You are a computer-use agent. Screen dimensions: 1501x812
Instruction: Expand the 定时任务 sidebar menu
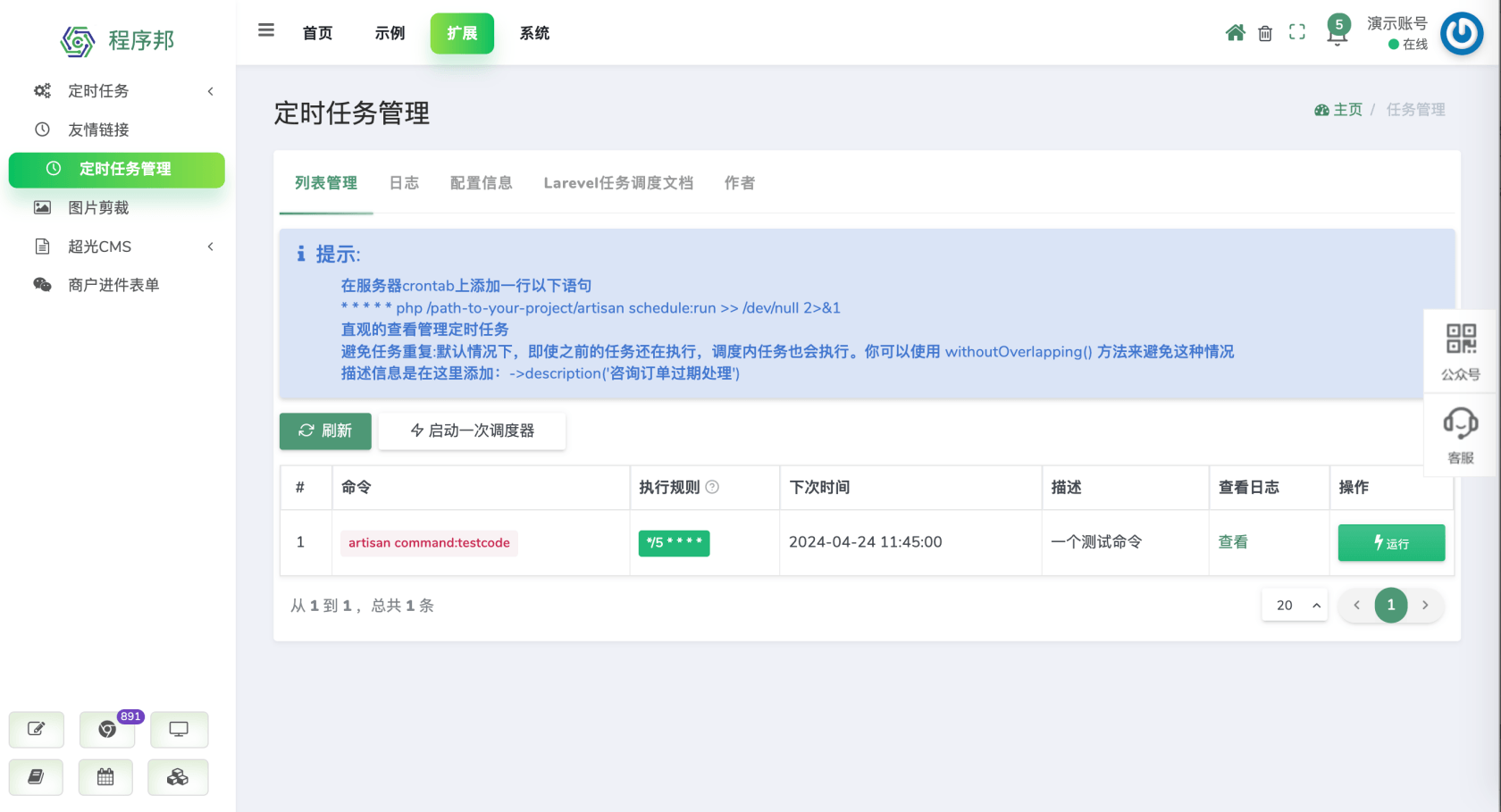click(x=117, y=91)
